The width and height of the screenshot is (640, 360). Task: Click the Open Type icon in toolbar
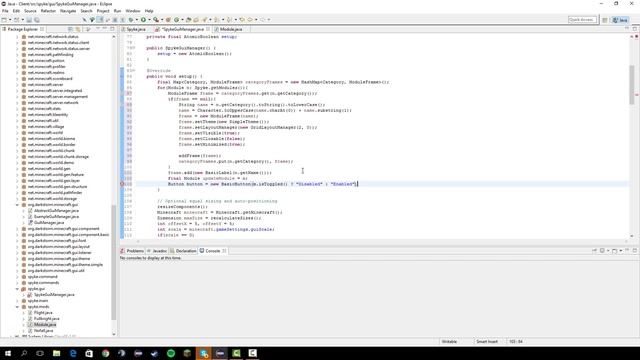tap(188, 20)
